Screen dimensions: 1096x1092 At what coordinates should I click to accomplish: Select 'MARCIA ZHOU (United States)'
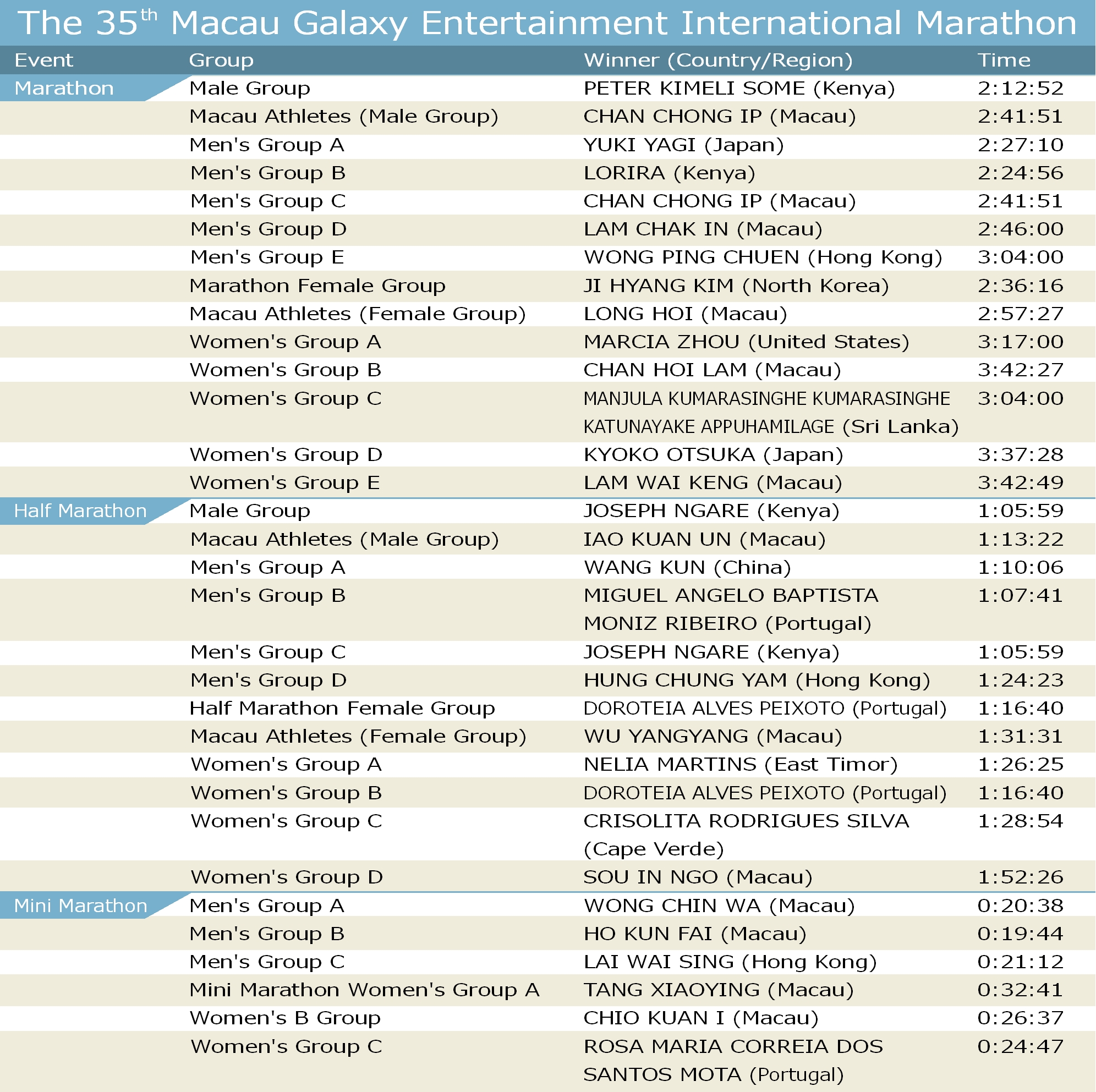click(747, 342)
